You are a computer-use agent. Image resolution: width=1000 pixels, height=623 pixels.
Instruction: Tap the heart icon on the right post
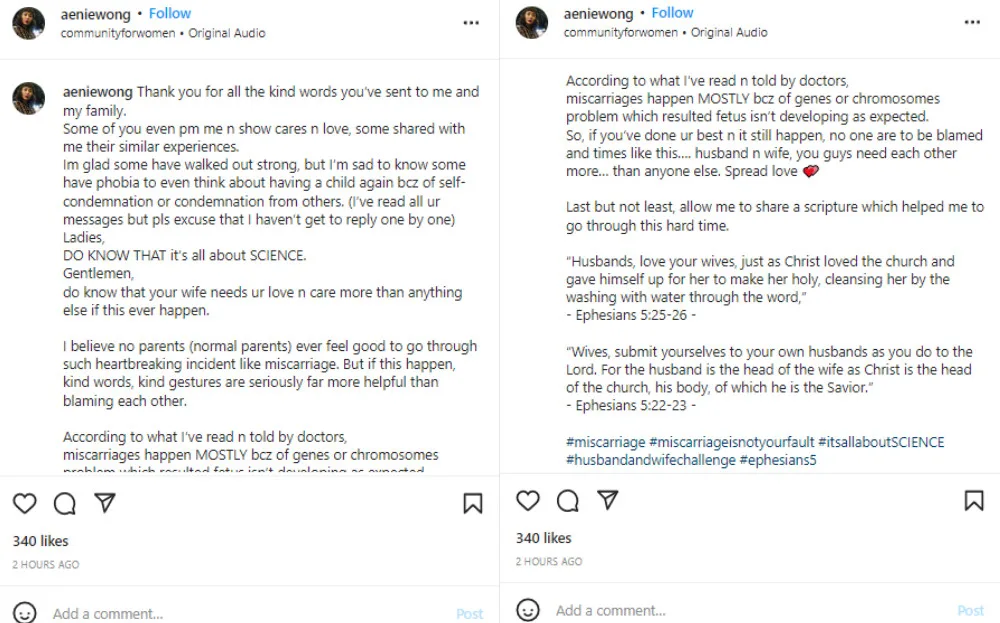(x=528, y=500)
